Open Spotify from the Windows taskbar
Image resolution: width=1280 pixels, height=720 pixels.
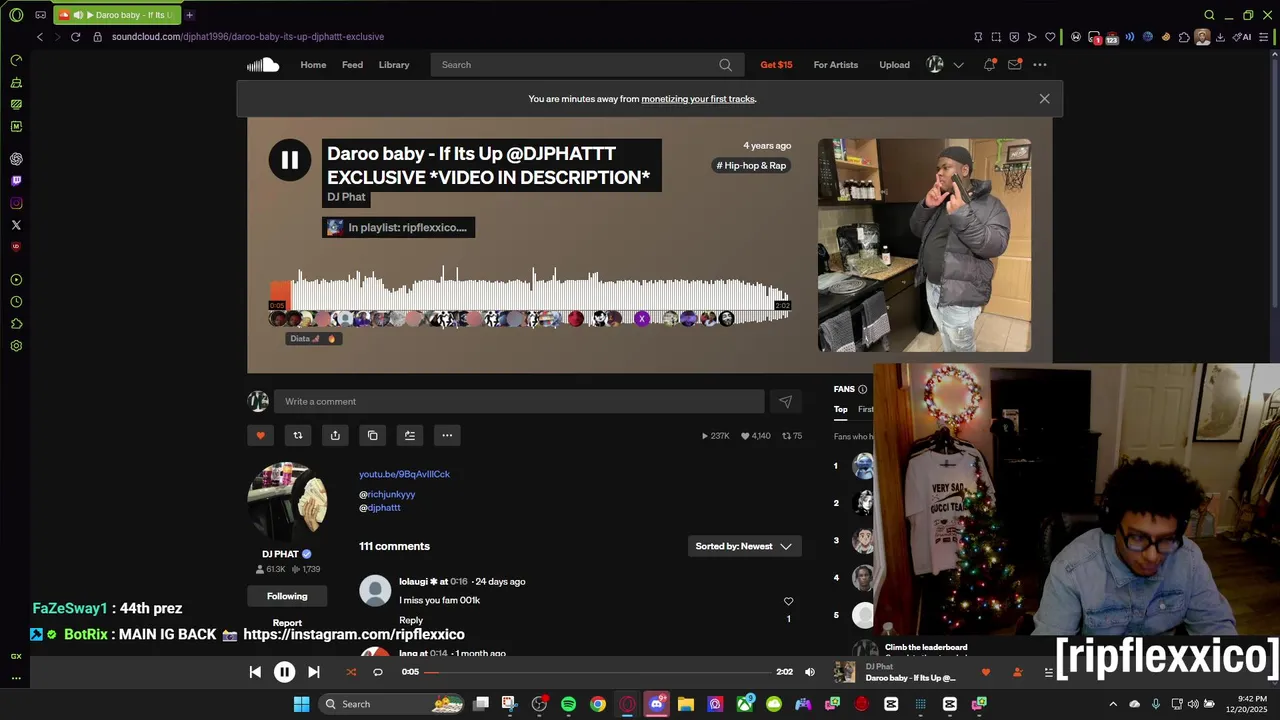[568, 704]
